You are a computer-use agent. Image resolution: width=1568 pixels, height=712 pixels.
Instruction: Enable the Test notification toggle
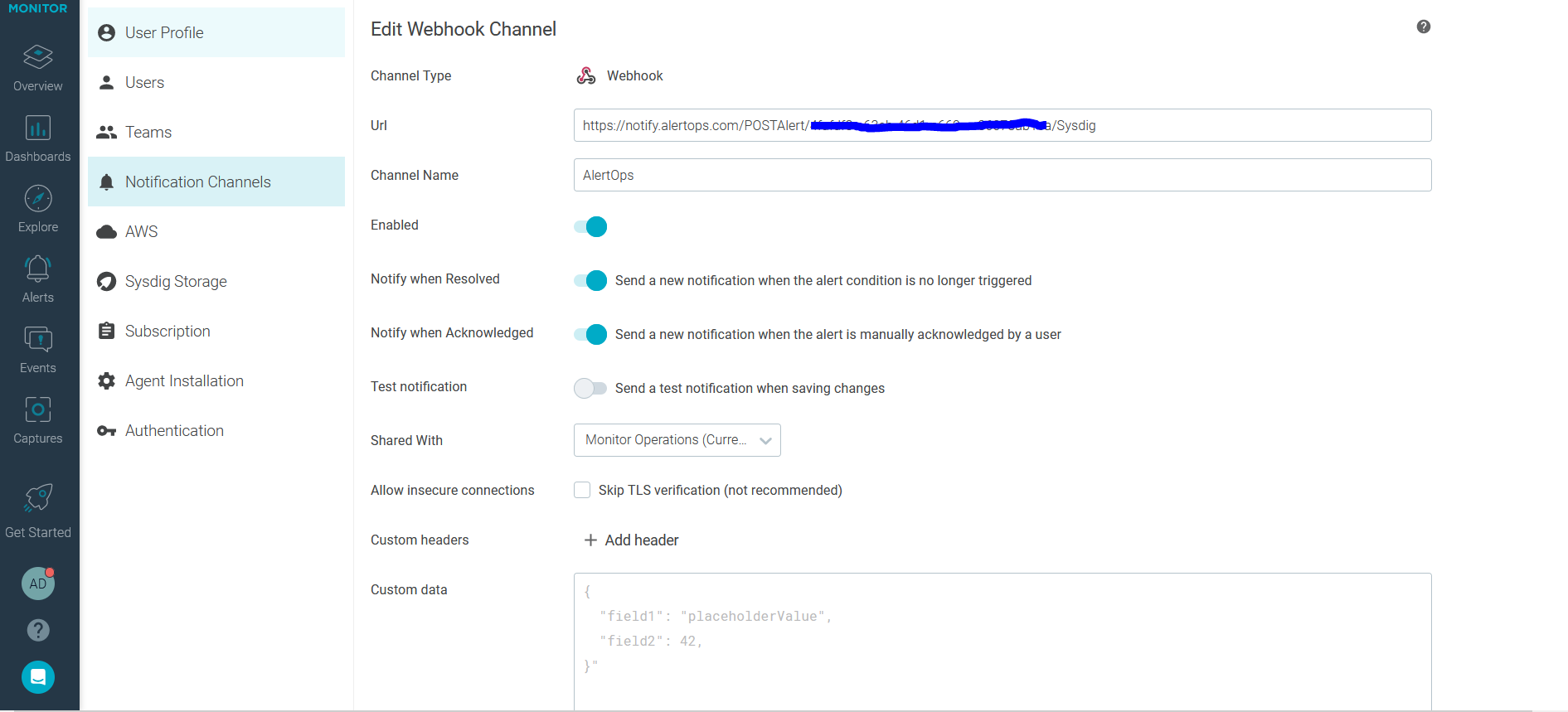pos(590,388)
